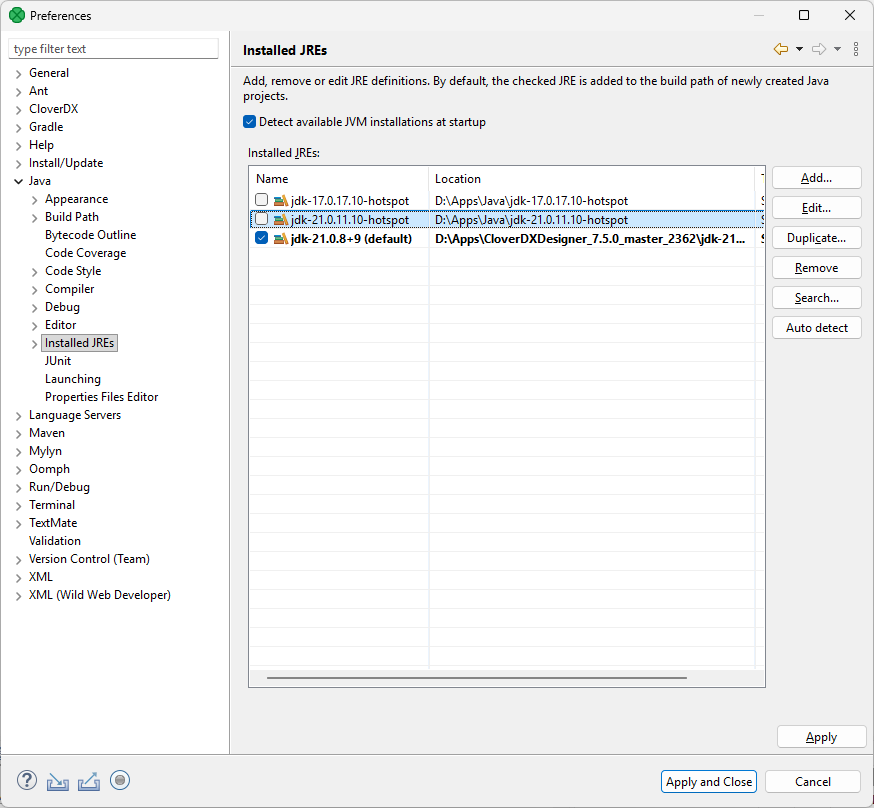
Task: Open the three-dot view menu icon
Action: point(856,49)
